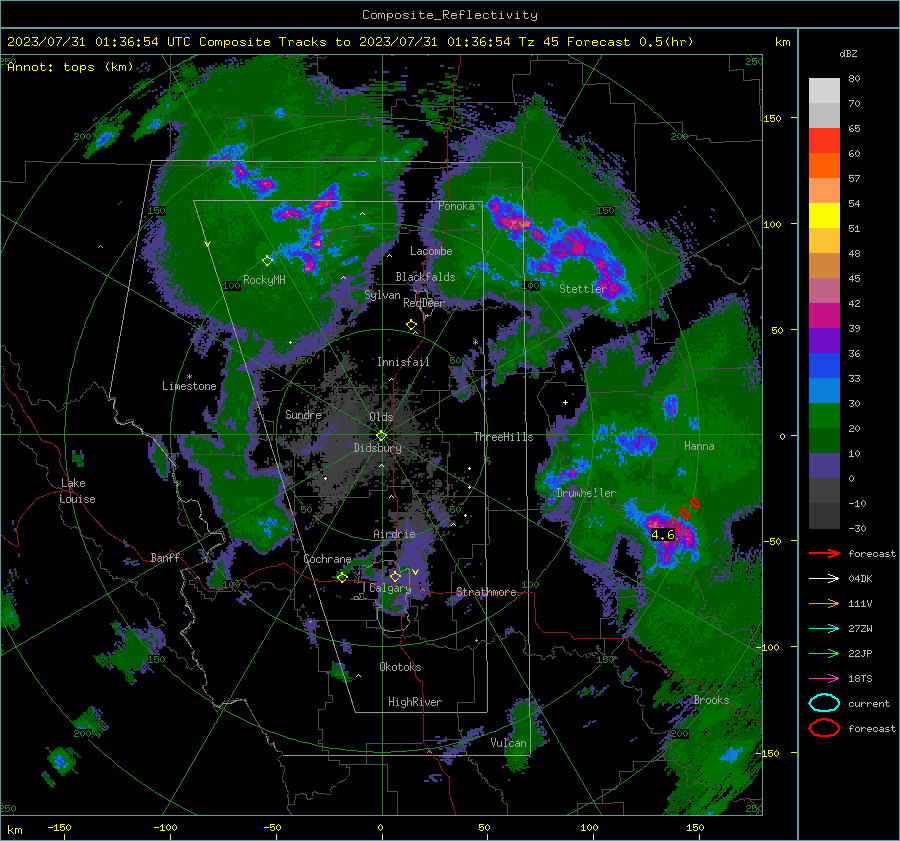900x841 pixels.
Task: Select the magenta 18TS arrow legend entry
Action: 824,679
